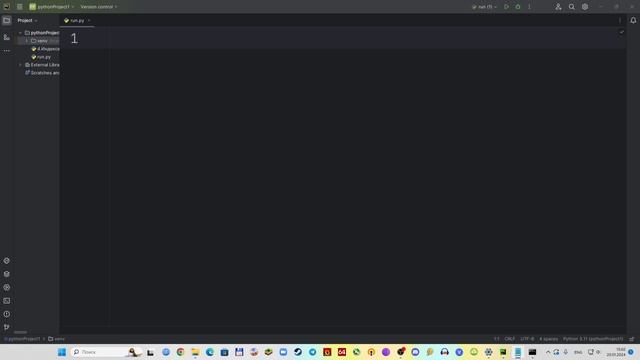Open the Structure tool window

pyautogui.click(x=7, y=37)
